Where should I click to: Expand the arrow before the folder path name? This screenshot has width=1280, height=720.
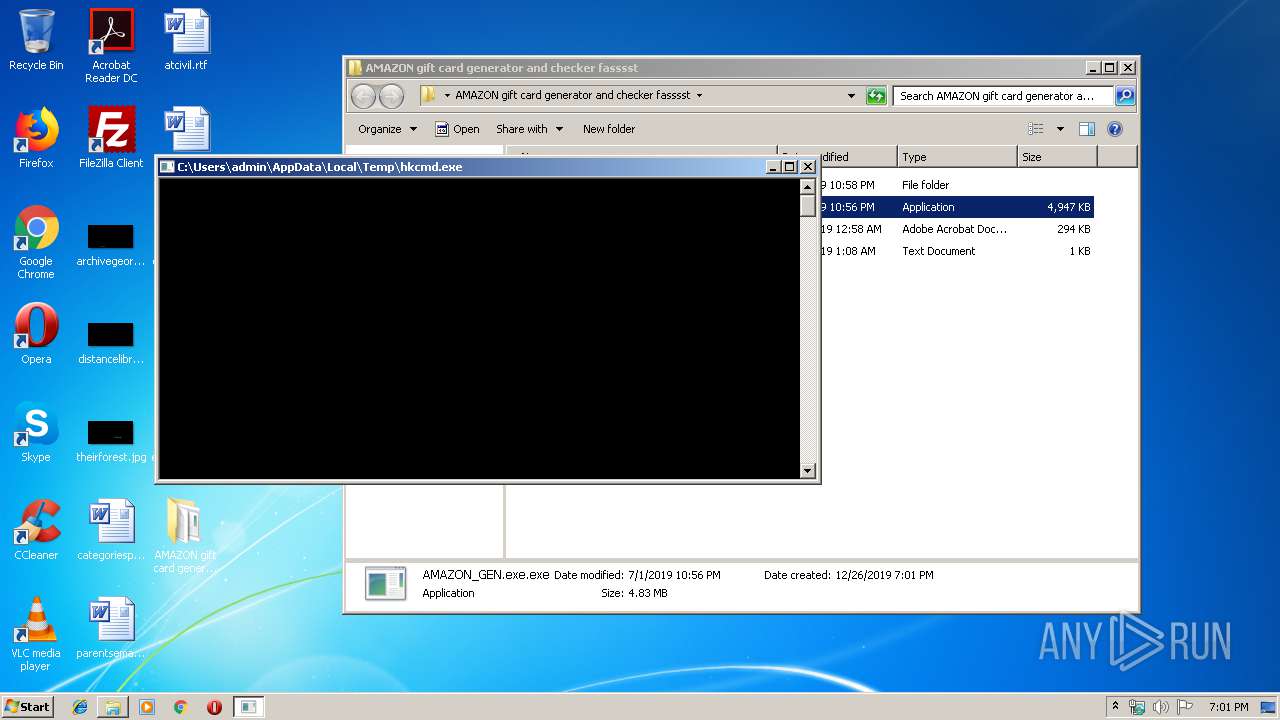(446, 96)
